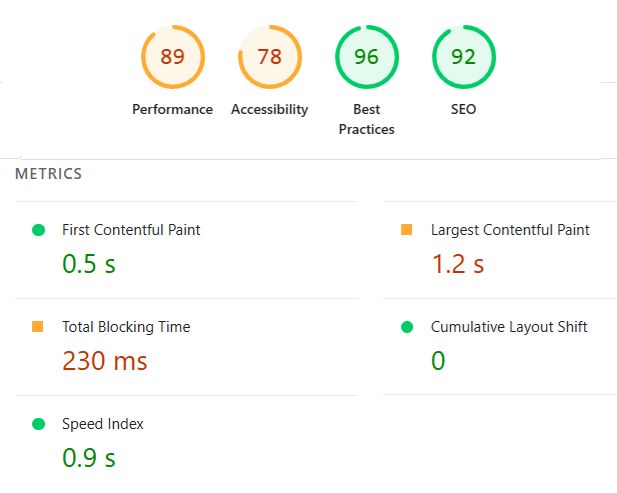Click the Accessibility score gauge showing 78
Screen dimensions: 617x493
269,57
